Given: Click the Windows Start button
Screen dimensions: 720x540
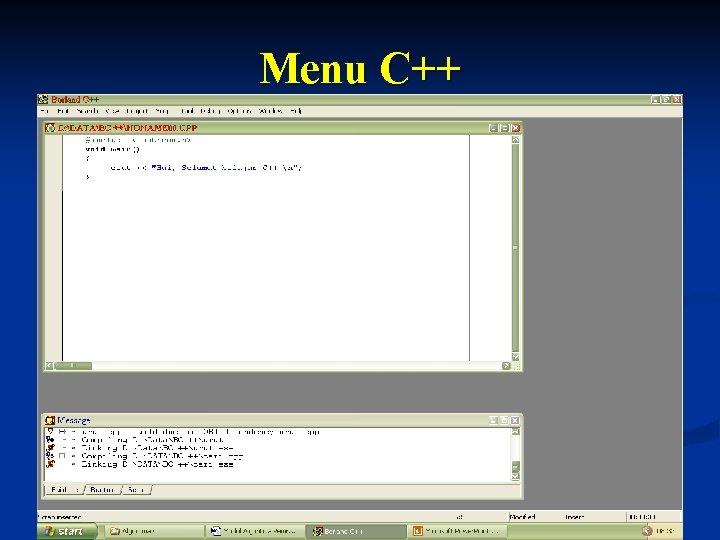Looking at the screenshot, I should [x=67, y=531].
